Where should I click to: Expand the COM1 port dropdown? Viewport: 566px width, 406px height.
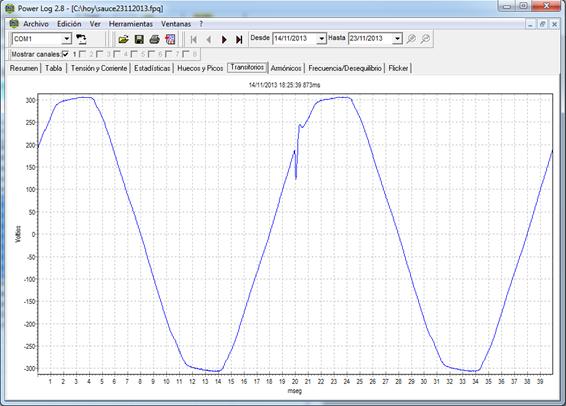click(x=67, y=39)
